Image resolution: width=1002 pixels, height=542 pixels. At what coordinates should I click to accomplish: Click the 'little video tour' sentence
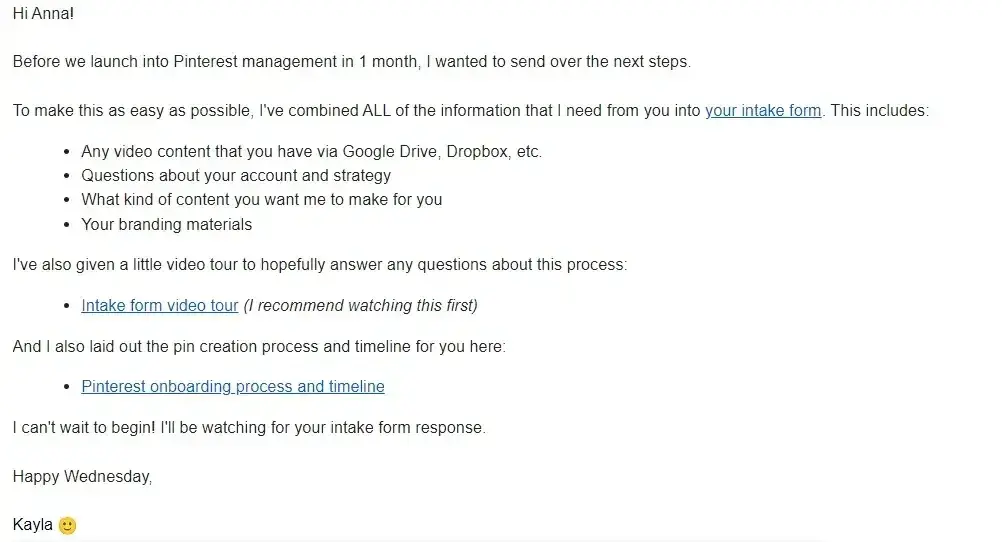click(x=319, y=266)
